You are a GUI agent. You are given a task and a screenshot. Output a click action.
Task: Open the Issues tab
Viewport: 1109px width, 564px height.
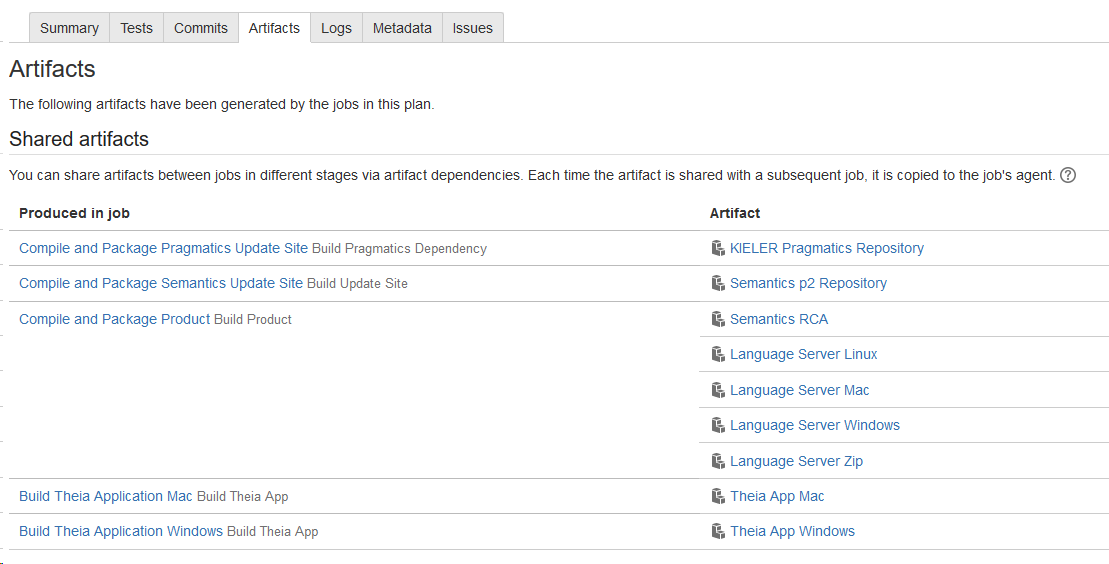click(x=472, y=28)
